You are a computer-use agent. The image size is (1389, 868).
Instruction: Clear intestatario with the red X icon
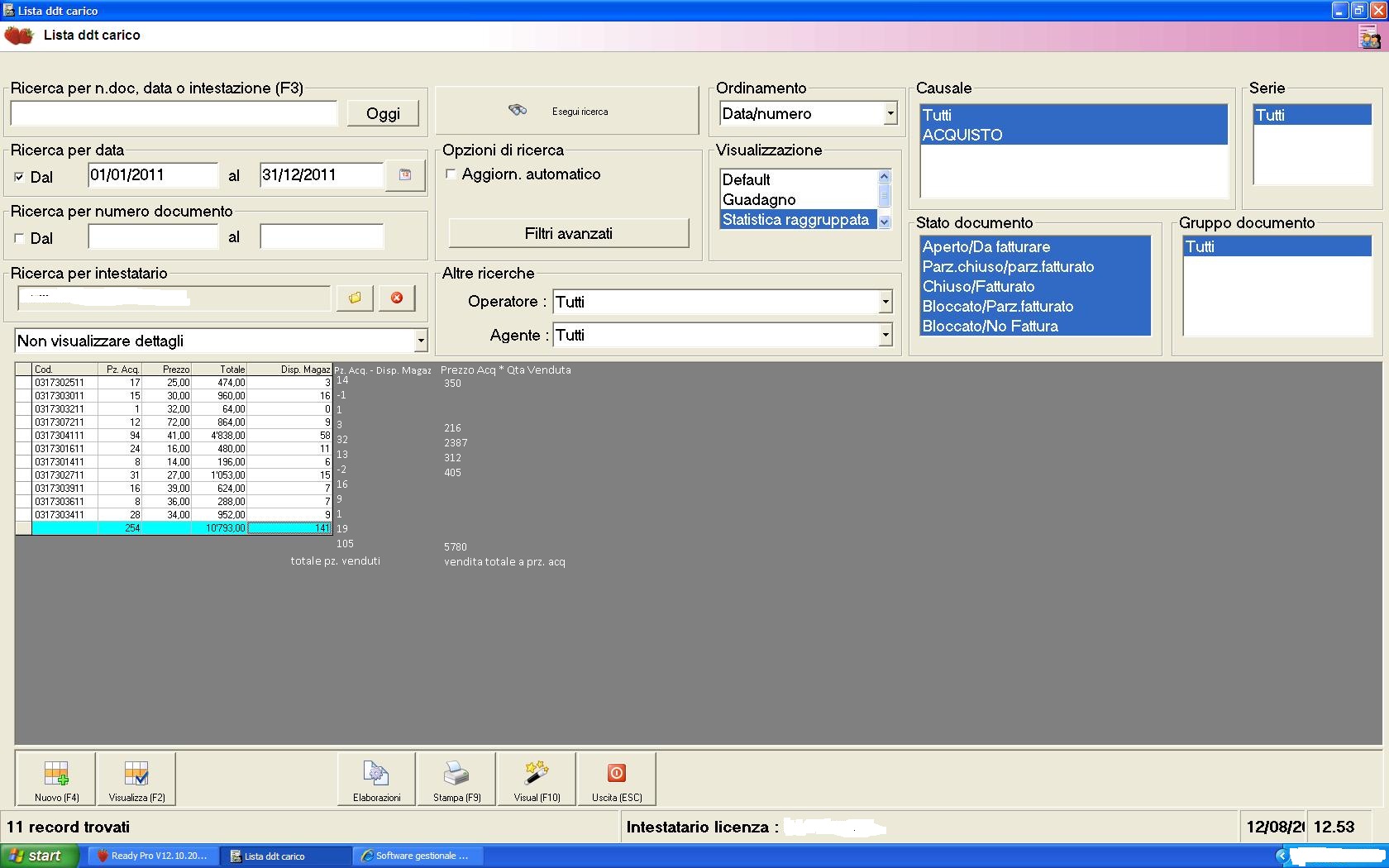coord(397,298)
